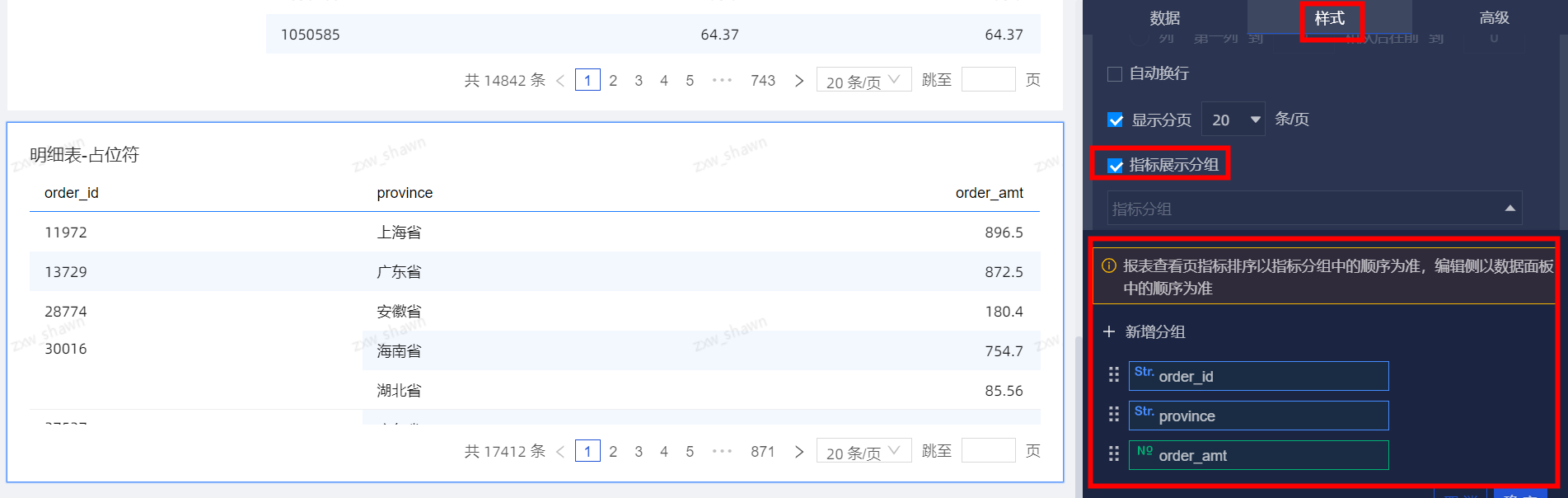Click next page arrow in the 14842-row table
This screenshot has width=1568, height=498.
(798, 81)
